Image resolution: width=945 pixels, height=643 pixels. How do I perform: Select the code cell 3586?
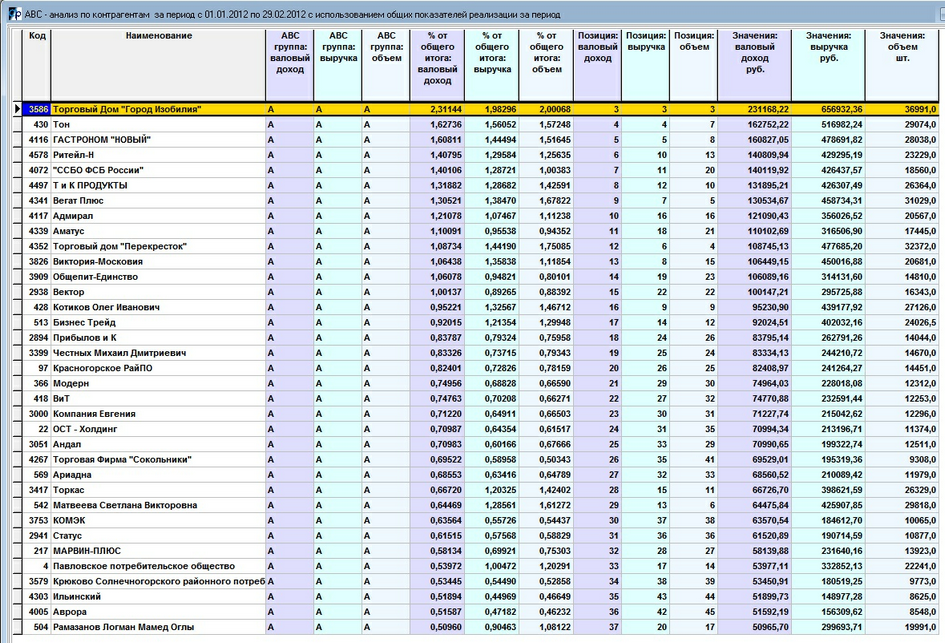(37, 109)
